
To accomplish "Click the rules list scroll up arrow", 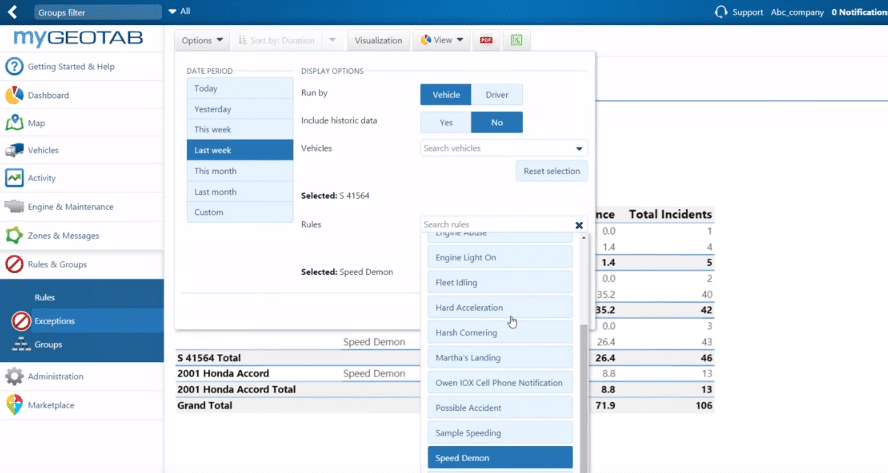I will 583,238.
